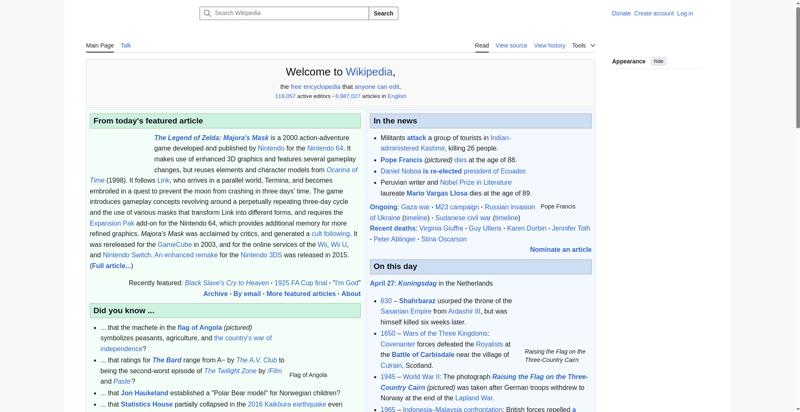
Task: Open the Nintendo Switch link
Action: (127, 255)
